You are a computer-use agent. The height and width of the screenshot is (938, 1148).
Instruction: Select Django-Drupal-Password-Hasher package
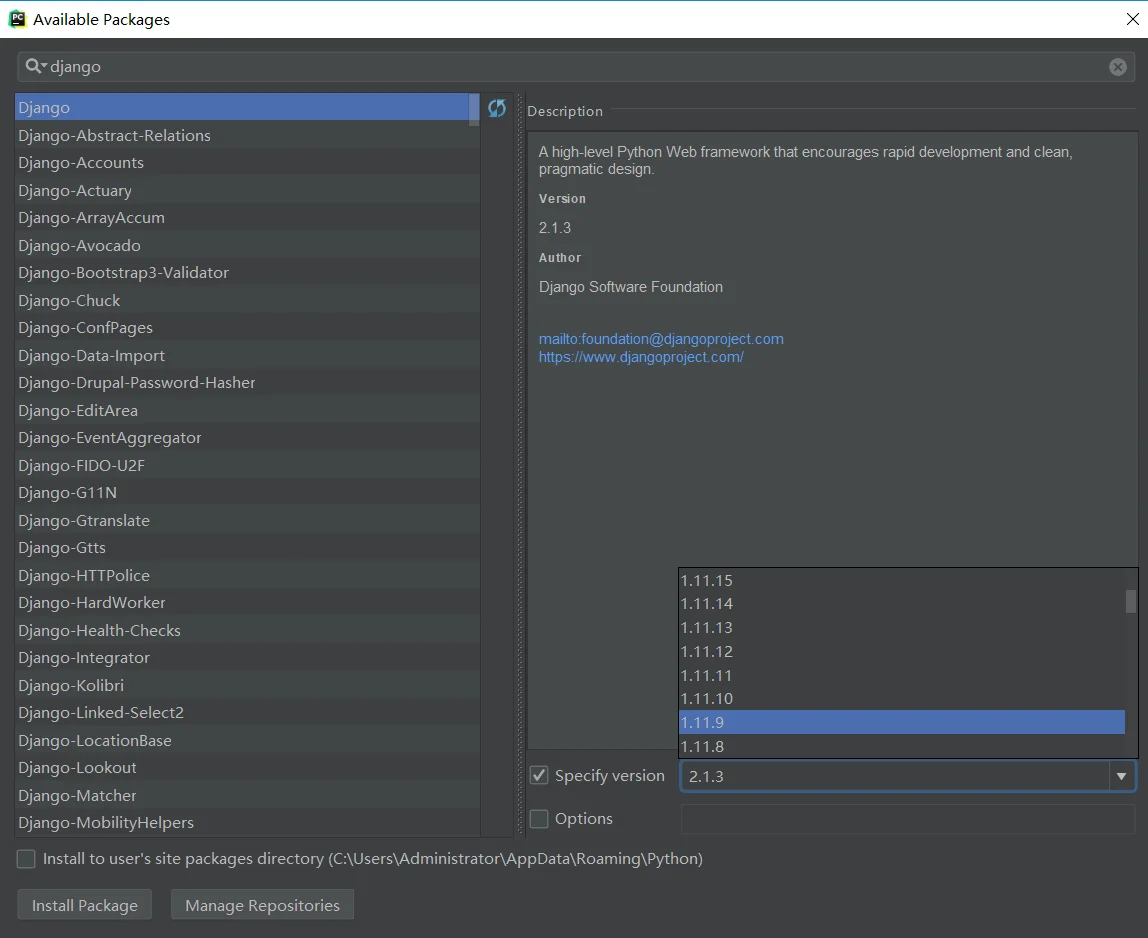tap(247, 382)
